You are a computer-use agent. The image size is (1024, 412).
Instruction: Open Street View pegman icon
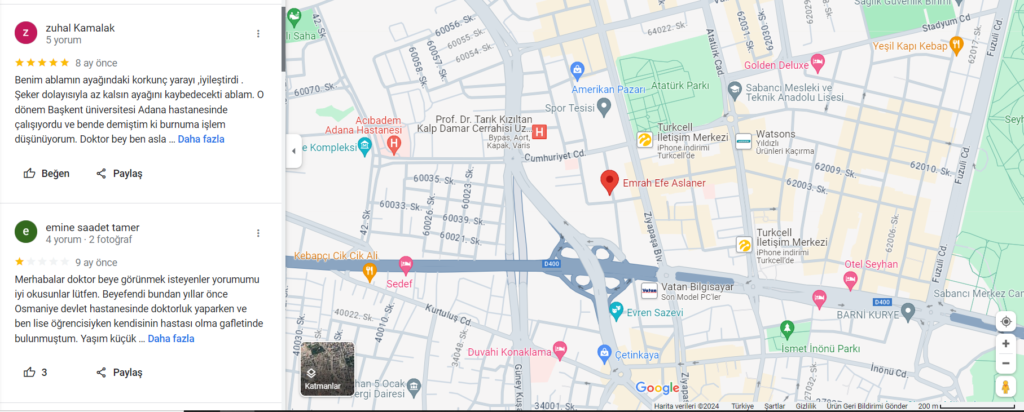1005,387
